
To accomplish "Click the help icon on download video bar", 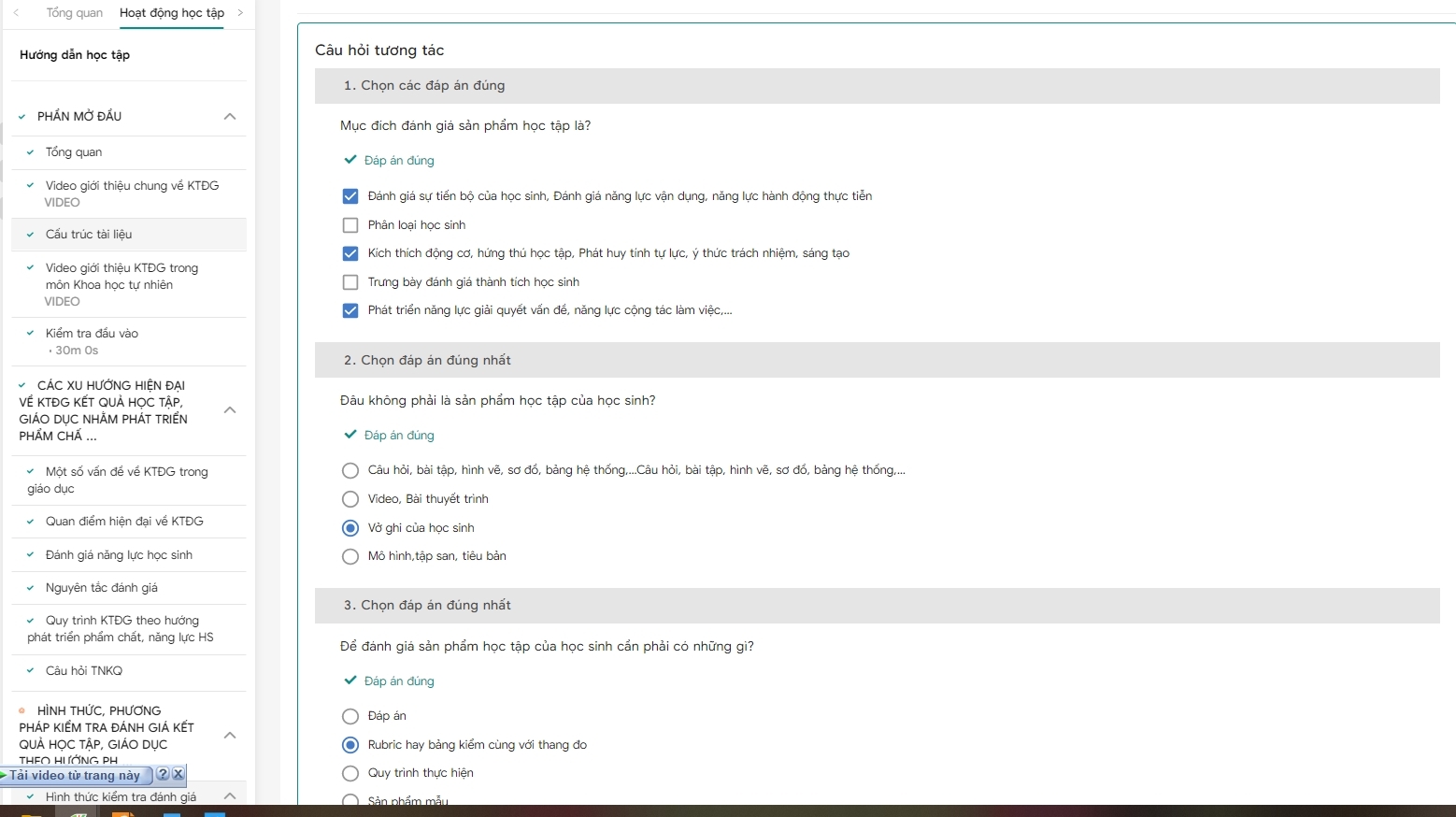I will point(163,774).
